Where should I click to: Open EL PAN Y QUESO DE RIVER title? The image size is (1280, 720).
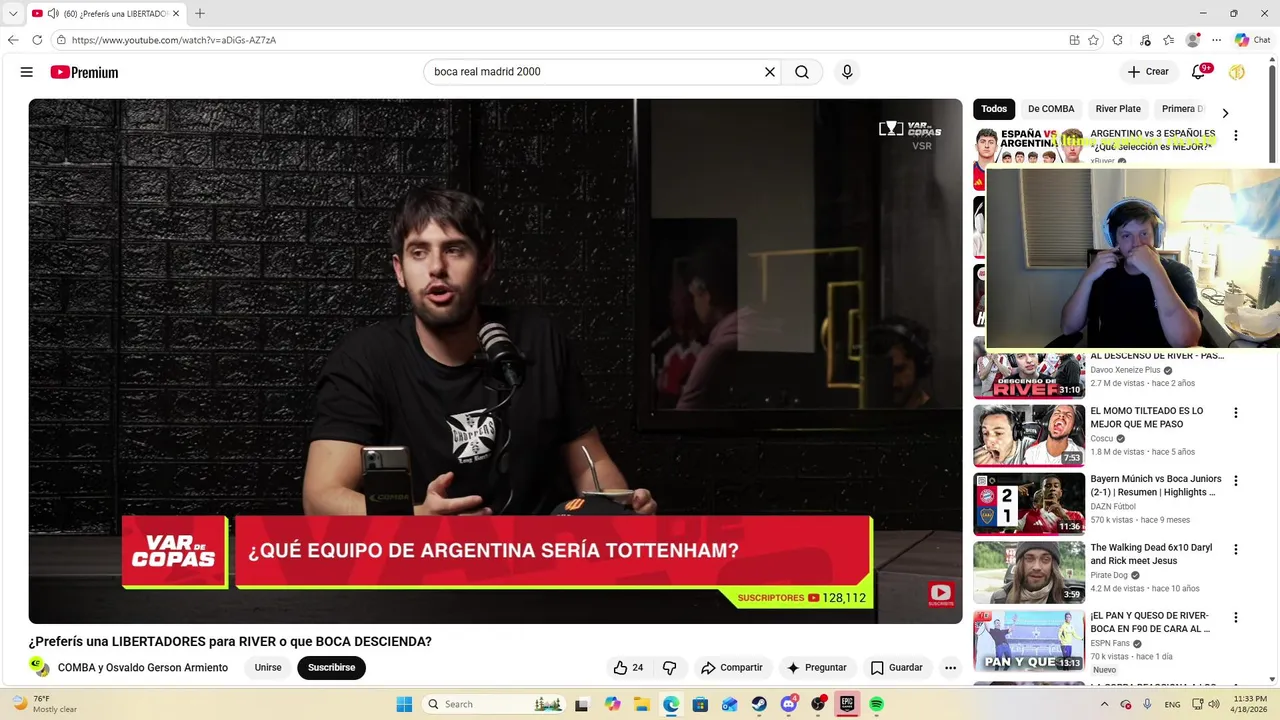1151,622
